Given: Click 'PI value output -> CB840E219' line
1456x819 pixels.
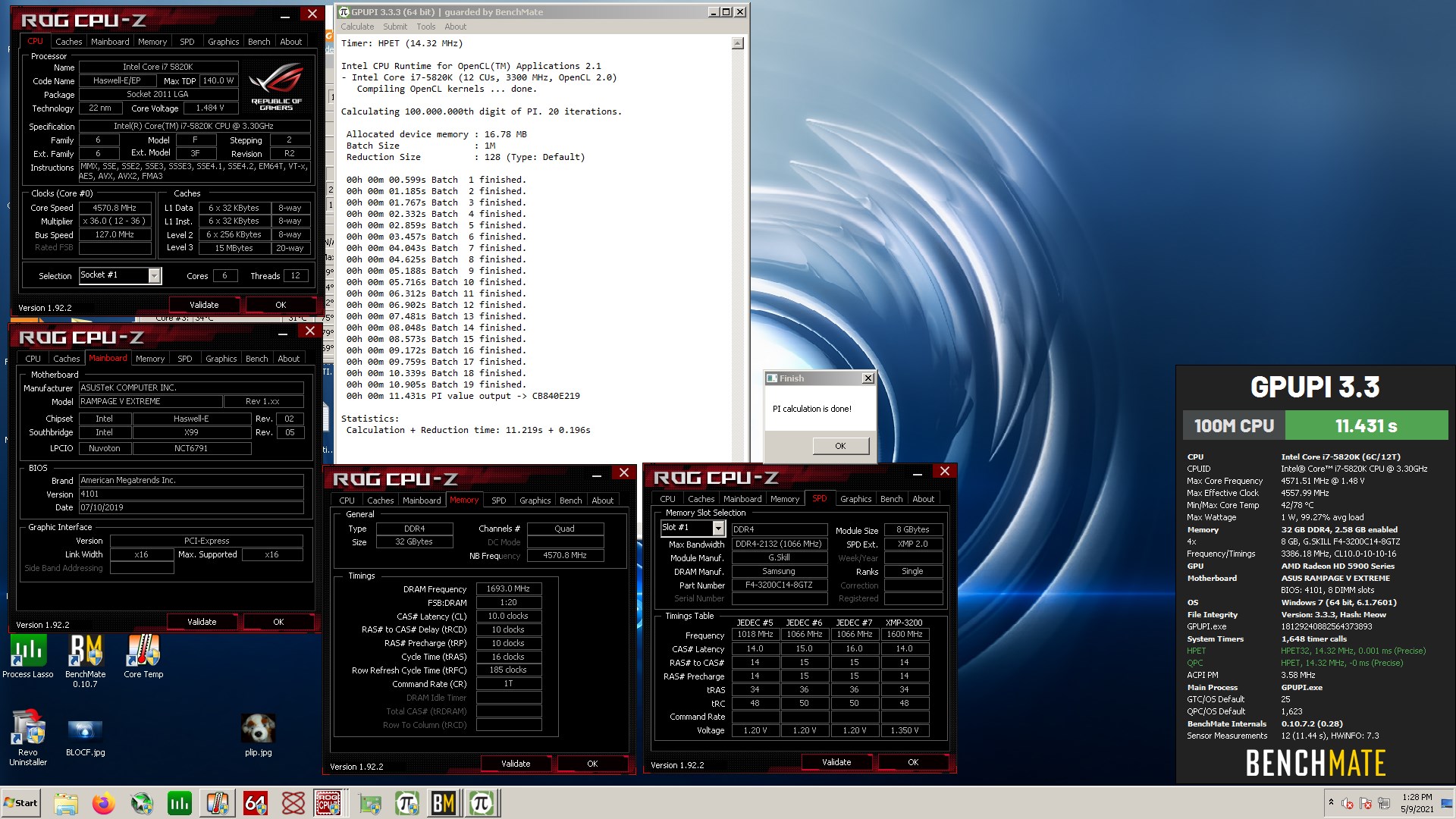Looking at the screenshot, I should coord(463,396).
